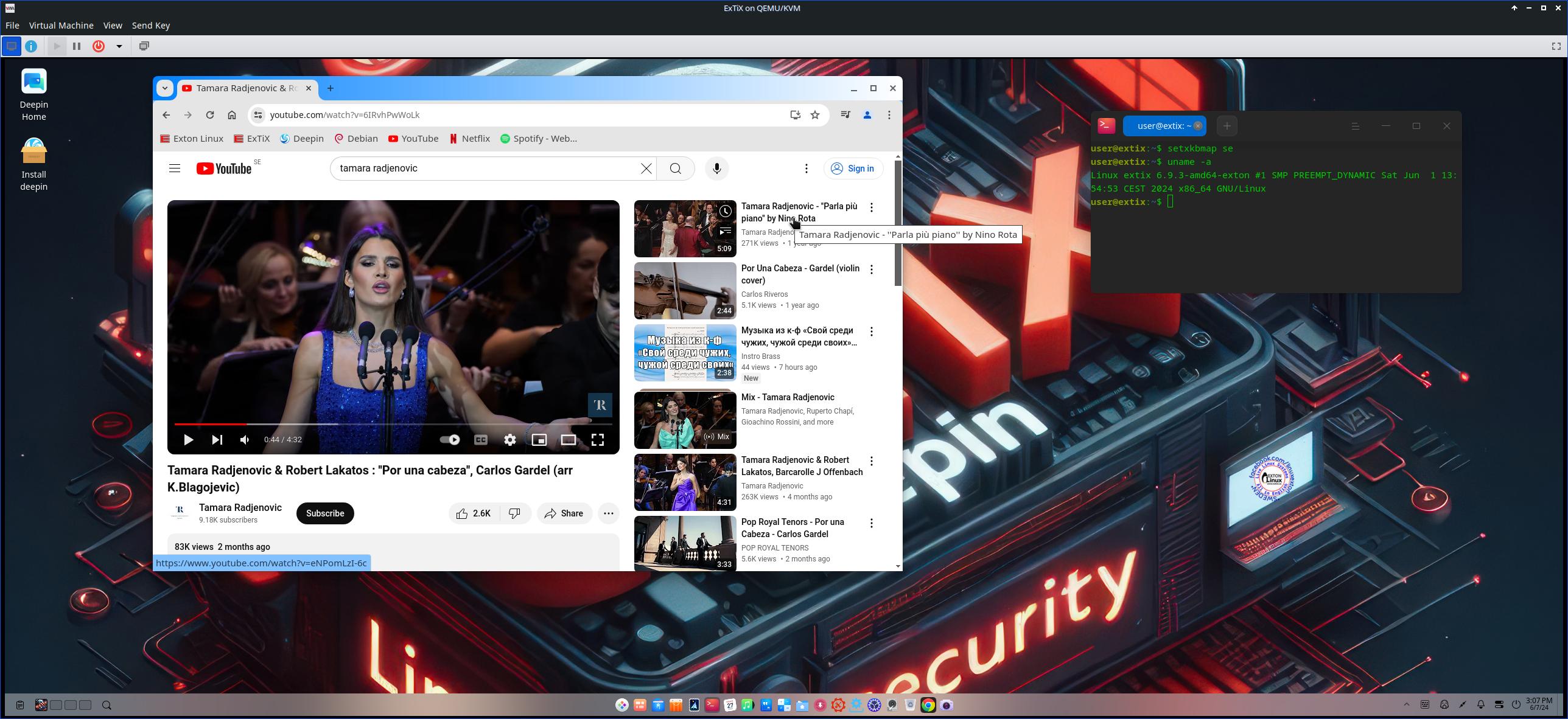Select the user@extix terminal tab
The image size is (1568, 719).
[1164, 126]
